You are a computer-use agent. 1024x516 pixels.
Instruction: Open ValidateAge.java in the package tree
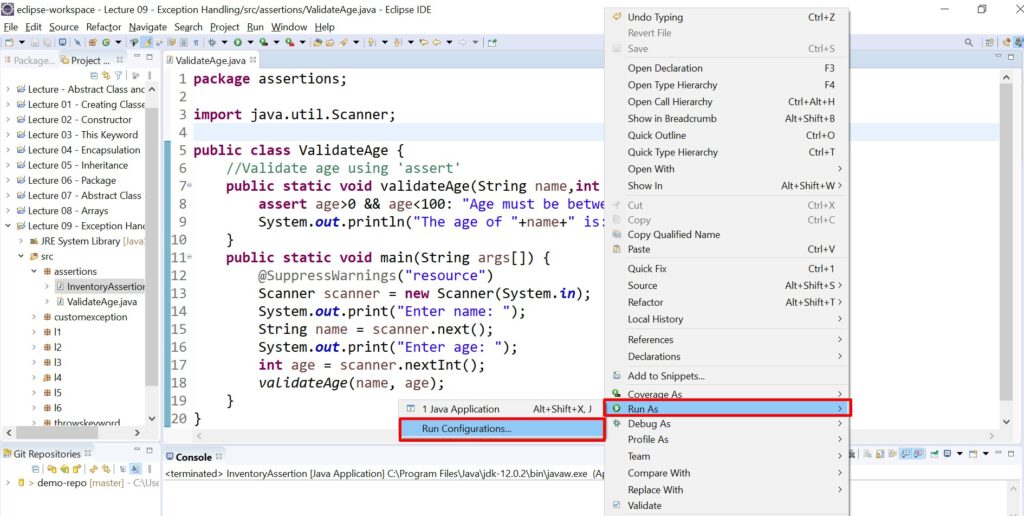101,301
